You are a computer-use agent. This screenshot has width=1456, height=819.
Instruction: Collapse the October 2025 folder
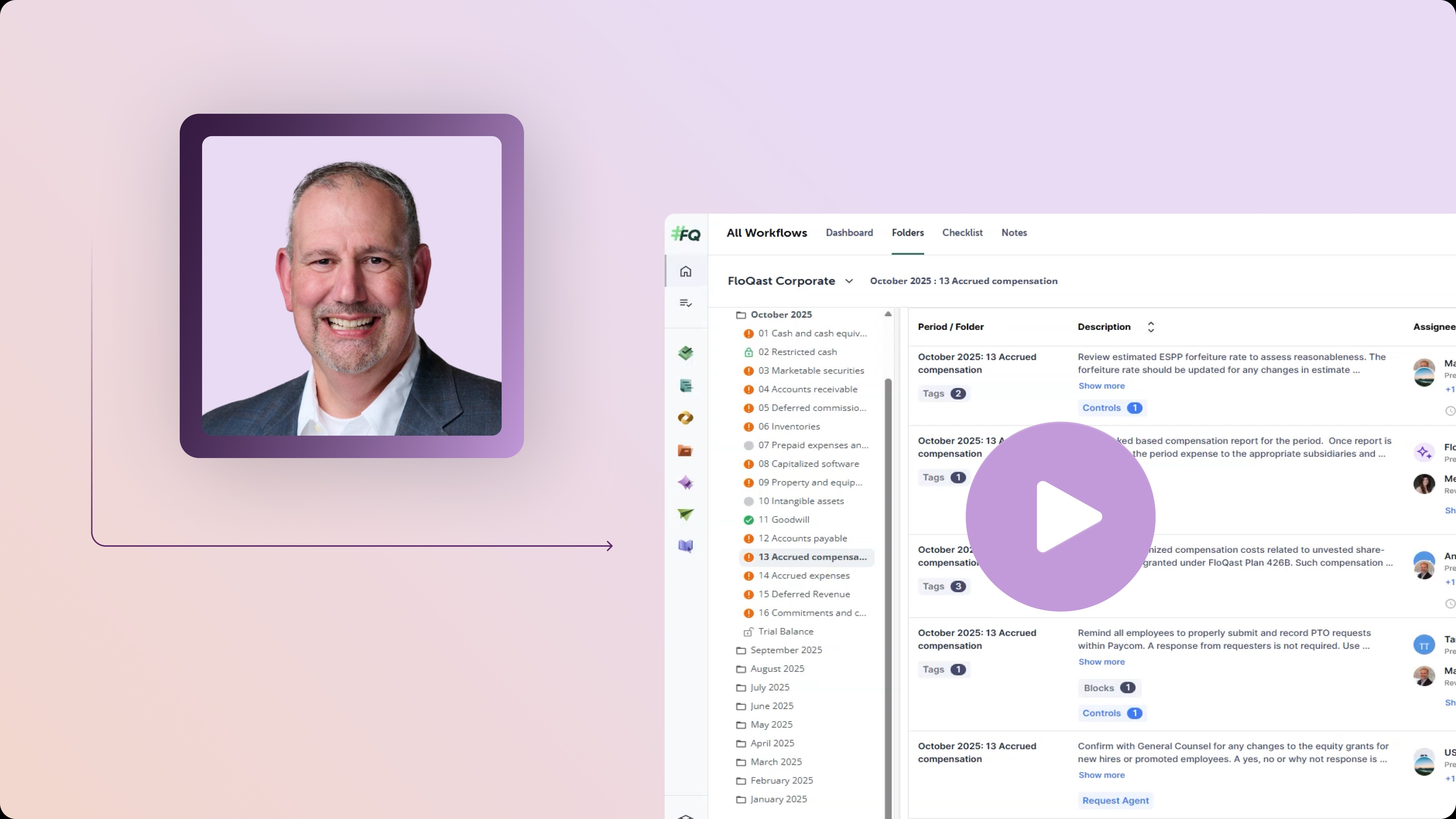click(781, 315)
